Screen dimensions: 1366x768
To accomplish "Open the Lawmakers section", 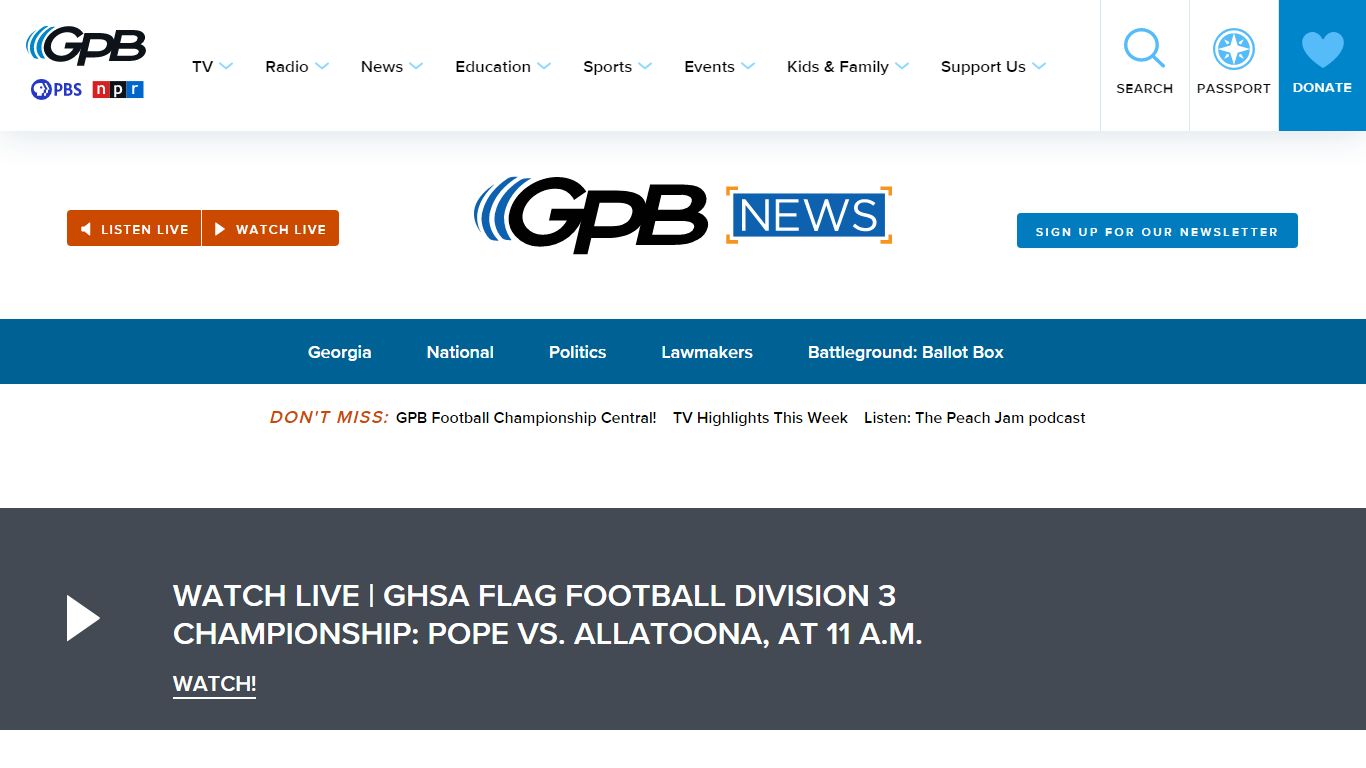I will tap(707, 352).
